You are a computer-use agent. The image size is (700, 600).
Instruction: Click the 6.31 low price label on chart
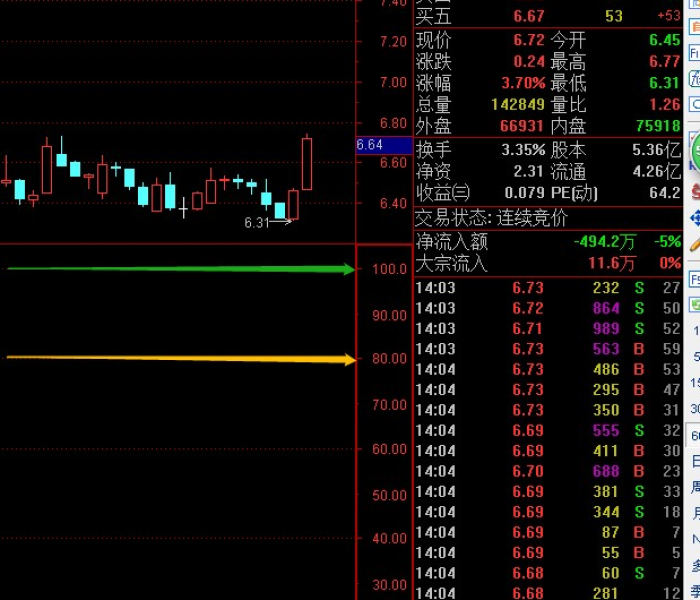[257, 223]
